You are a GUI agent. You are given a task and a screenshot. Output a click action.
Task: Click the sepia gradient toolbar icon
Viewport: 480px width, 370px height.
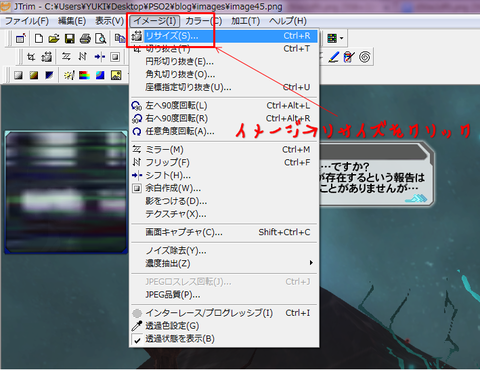[34, 75]
